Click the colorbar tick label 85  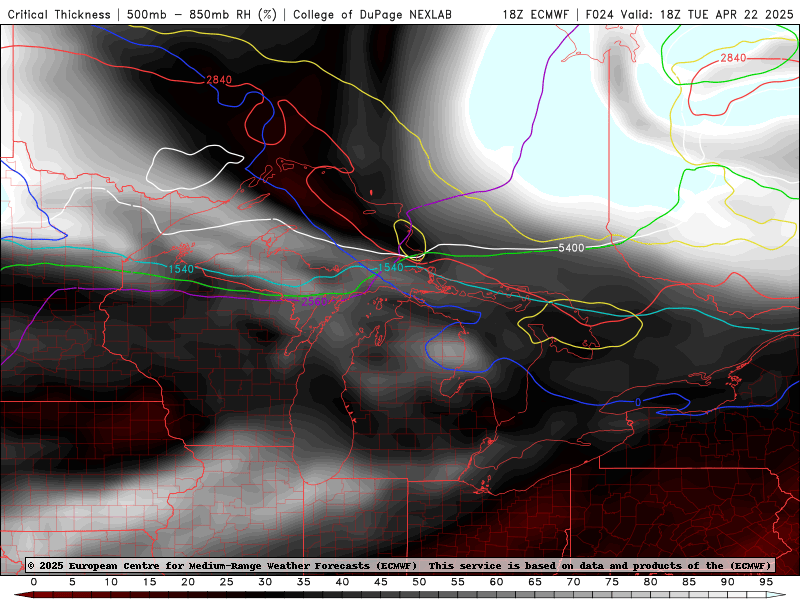coord(689,582)
